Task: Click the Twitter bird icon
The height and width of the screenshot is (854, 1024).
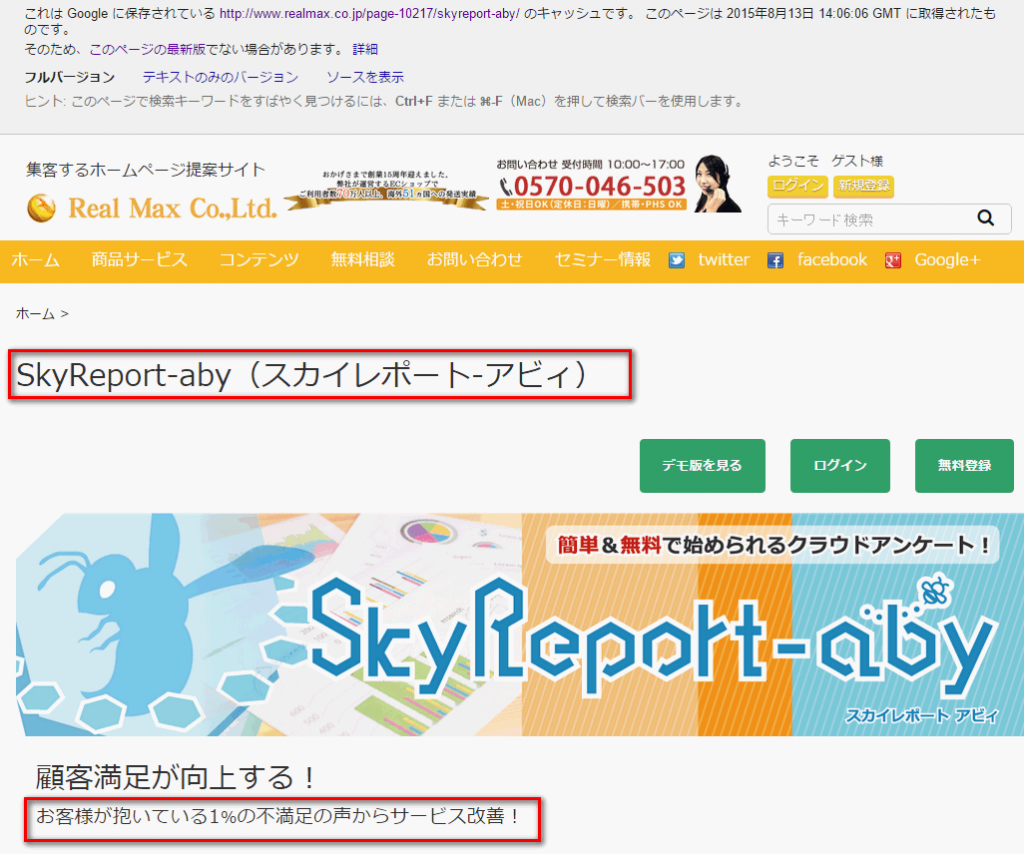Action: pos(677,261)
